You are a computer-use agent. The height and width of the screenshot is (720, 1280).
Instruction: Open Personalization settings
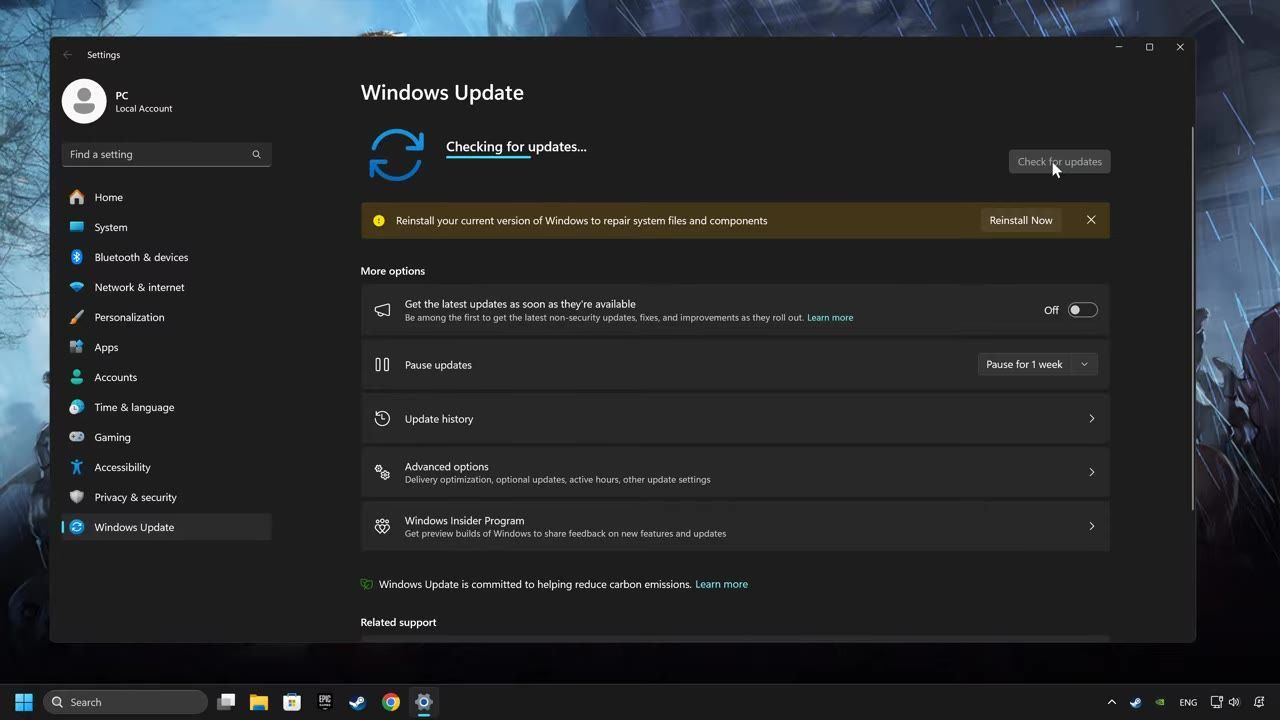click(x=166, y=317)
